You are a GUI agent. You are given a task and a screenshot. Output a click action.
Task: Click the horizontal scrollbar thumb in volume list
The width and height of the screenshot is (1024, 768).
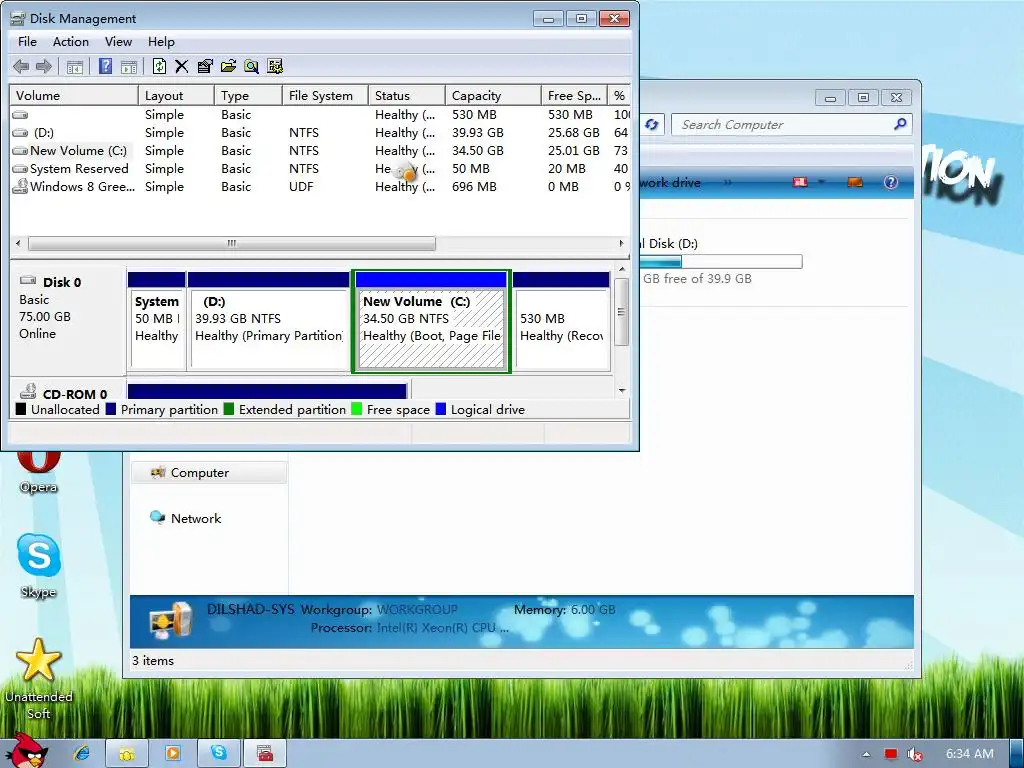232,244
